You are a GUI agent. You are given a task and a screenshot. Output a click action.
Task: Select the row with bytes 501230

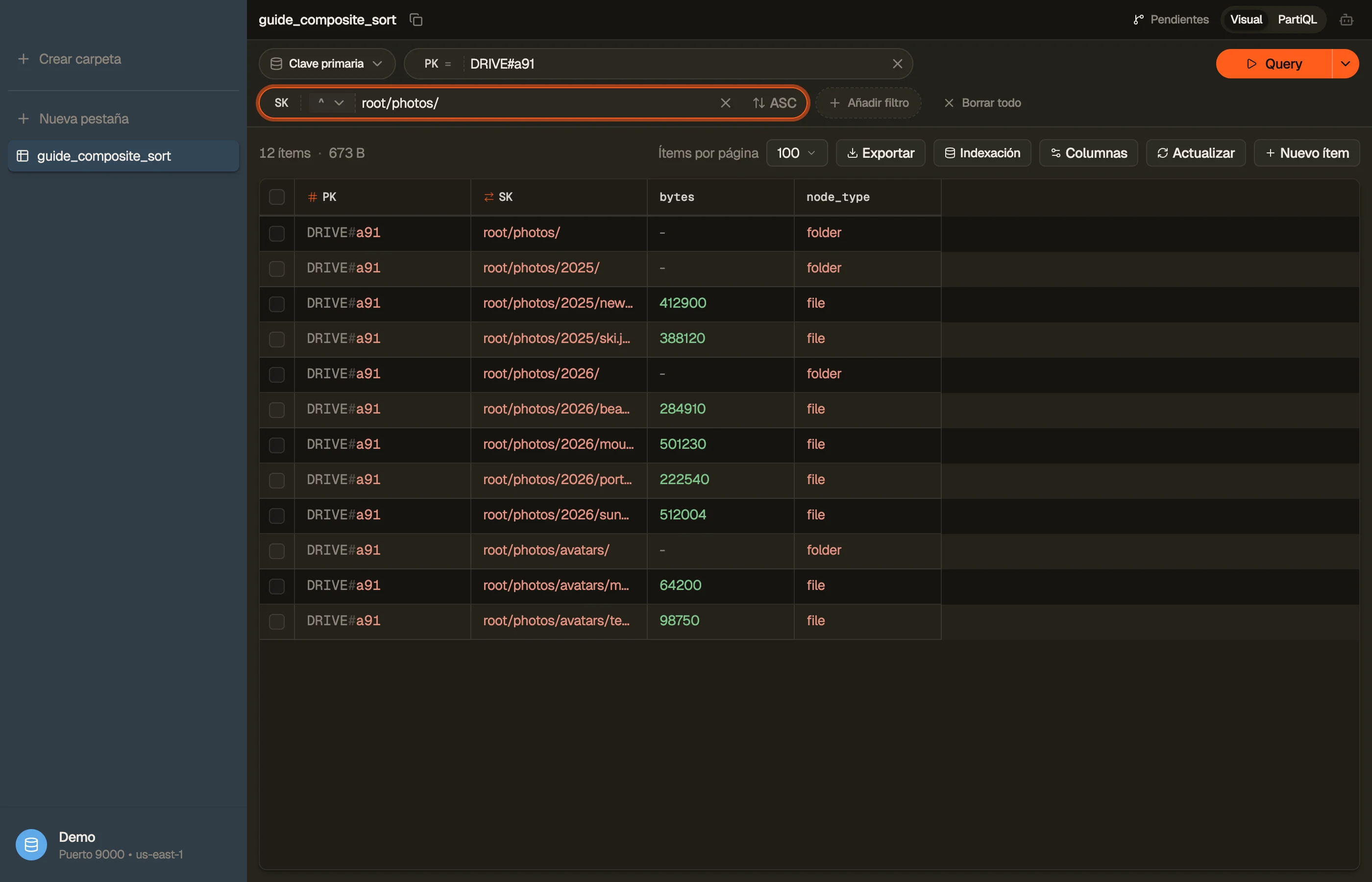point(276,445)
